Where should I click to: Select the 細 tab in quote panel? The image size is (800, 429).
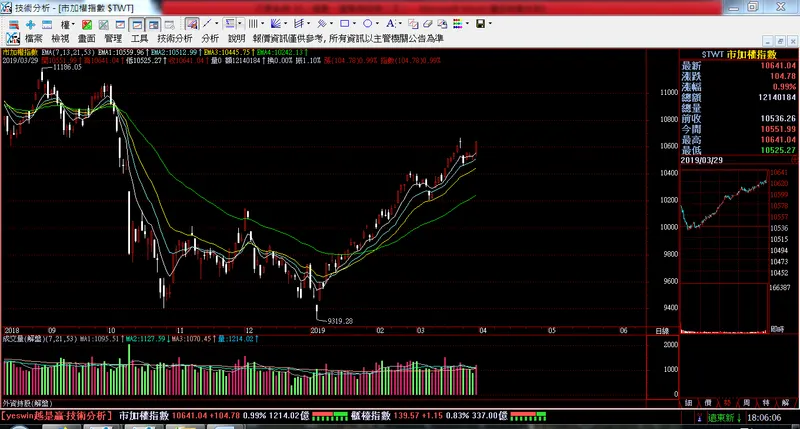pos(689,403)
